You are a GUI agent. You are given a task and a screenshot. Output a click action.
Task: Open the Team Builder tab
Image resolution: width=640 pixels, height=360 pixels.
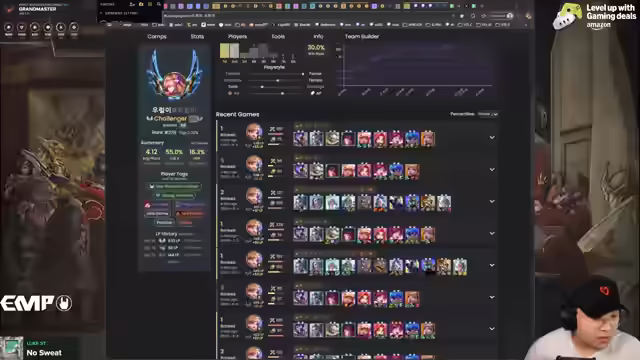click(362, 36)
